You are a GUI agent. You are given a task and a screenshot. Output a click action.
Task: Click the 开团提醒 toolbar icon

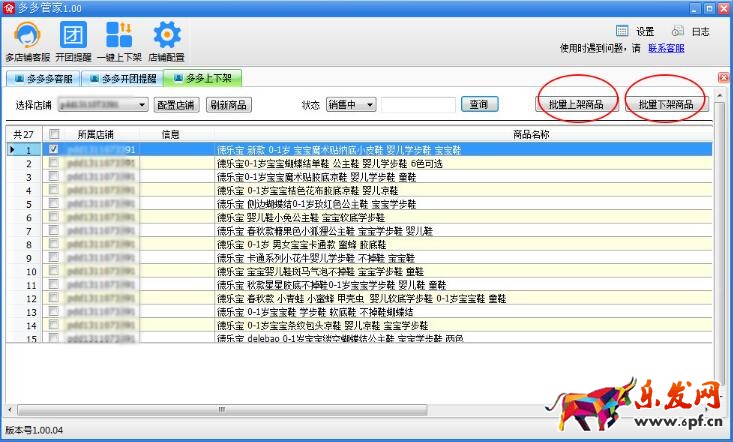coord(73,38)
